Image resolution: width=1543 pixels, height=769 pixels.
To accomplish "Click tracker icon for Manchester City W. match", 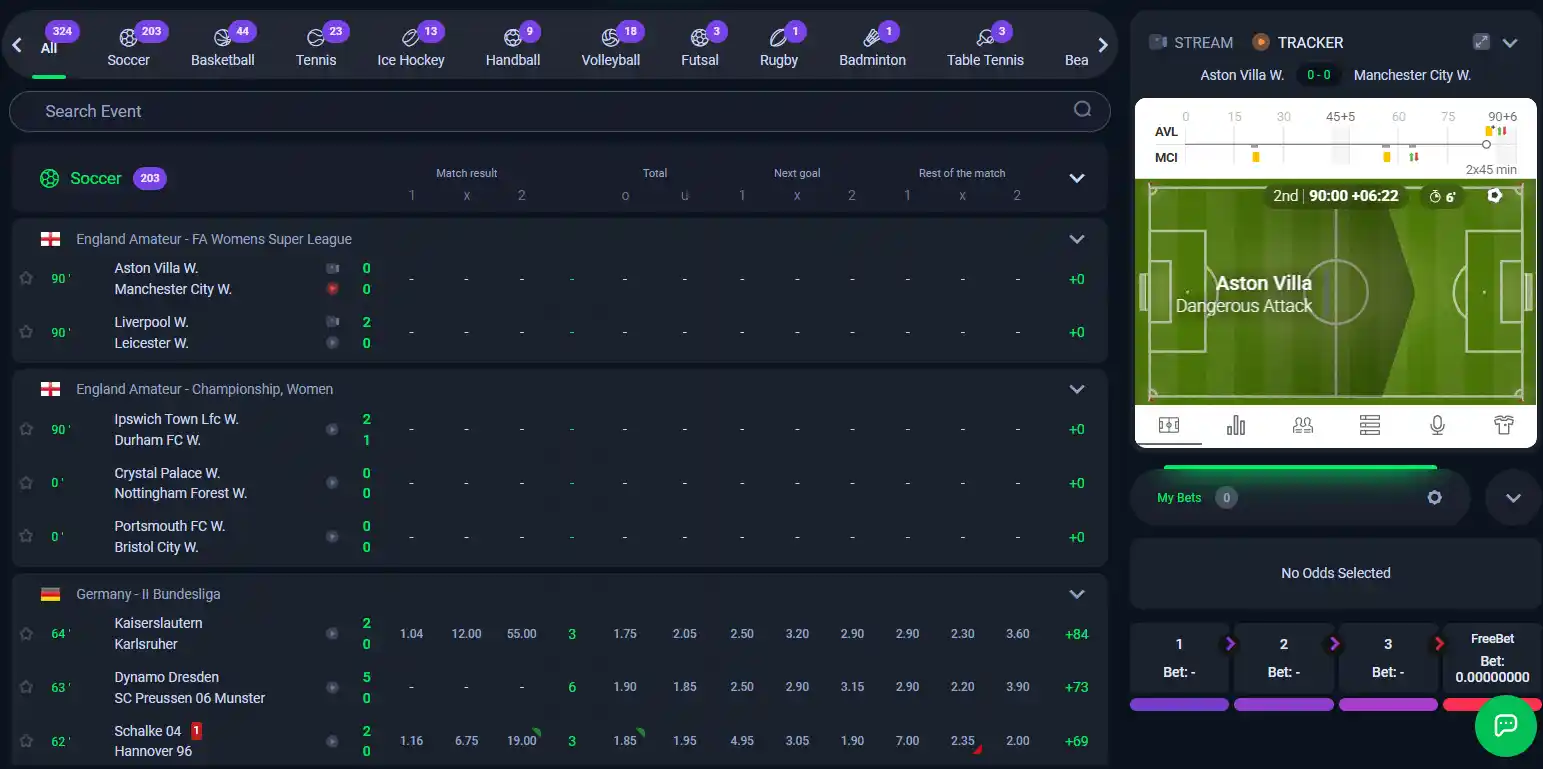I will [332, 289].
